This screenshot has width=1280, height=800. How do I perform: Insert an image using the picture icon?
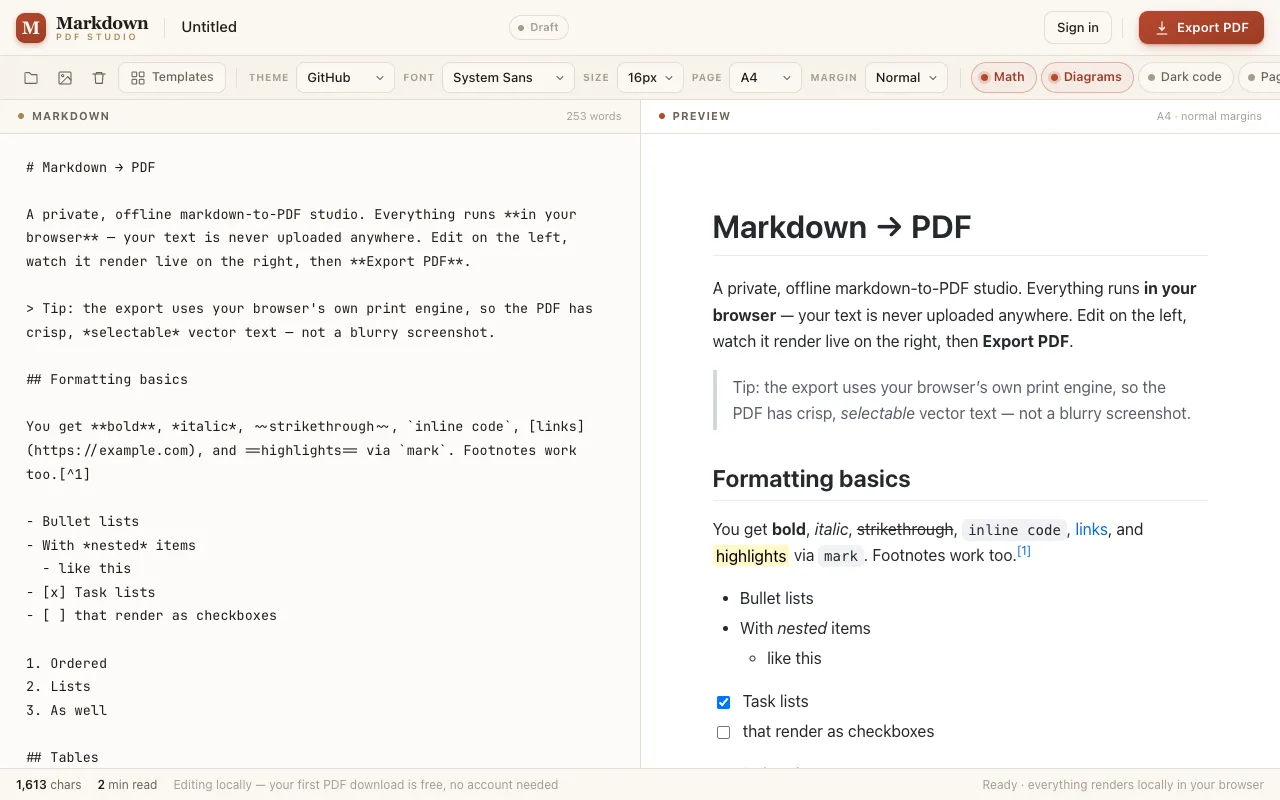click(x=65, y=78)
